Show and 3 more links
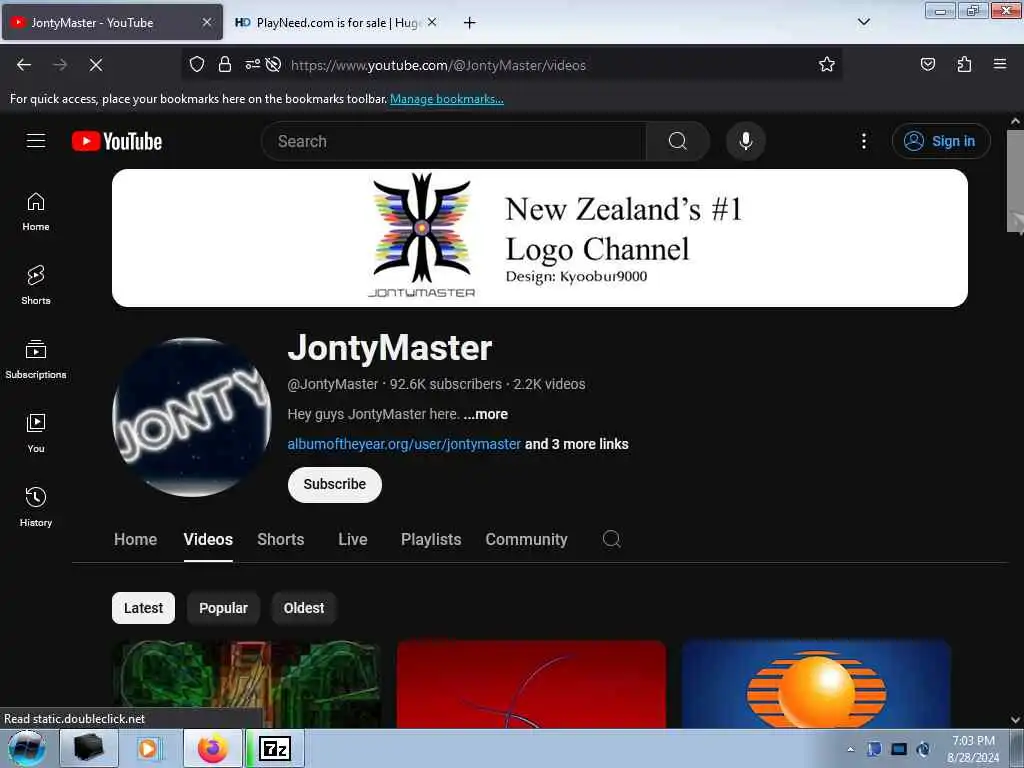Image resolution: width=1024 pixels, height=768 pixels. click(577, 444)
